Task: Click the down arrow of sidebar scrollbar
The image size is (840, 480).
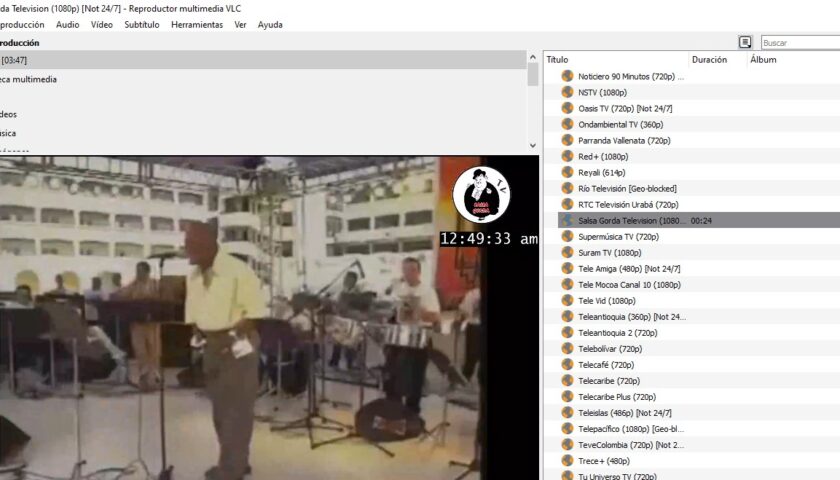Action: [x=532, y=145]
